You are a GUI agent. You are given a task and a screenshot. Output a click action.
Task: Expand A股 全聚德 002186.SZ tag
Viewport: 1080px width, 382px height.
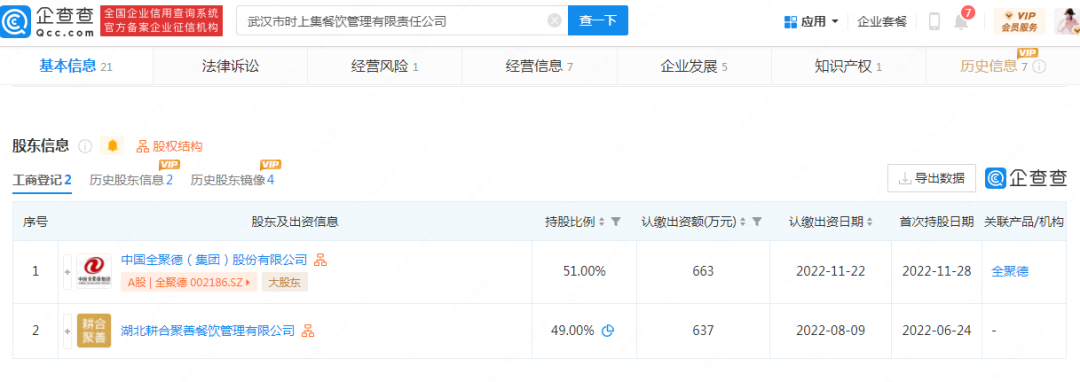click(188, 282)
